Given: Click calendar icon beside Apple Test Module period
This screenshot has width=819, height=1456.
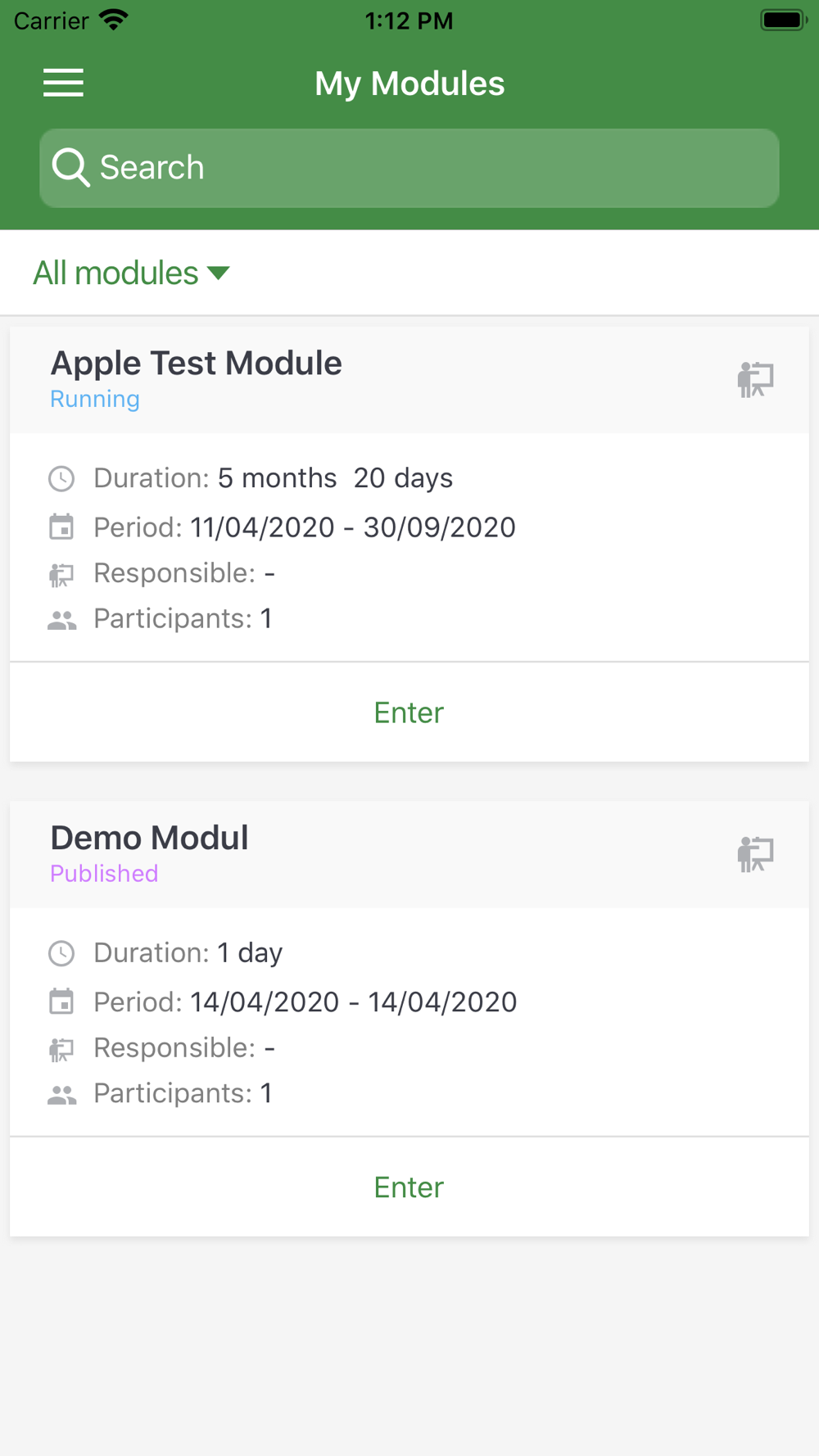Looking at the screenshot, I should [61, 527].
